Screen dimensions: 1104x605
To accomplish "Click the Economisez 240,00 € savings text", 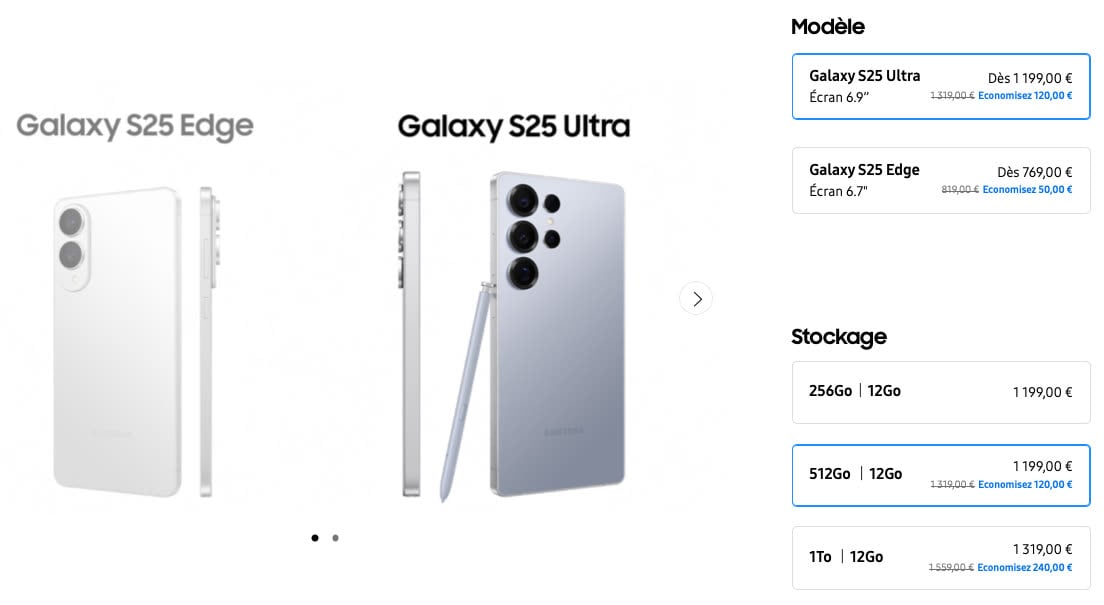I will [1024, 567].
